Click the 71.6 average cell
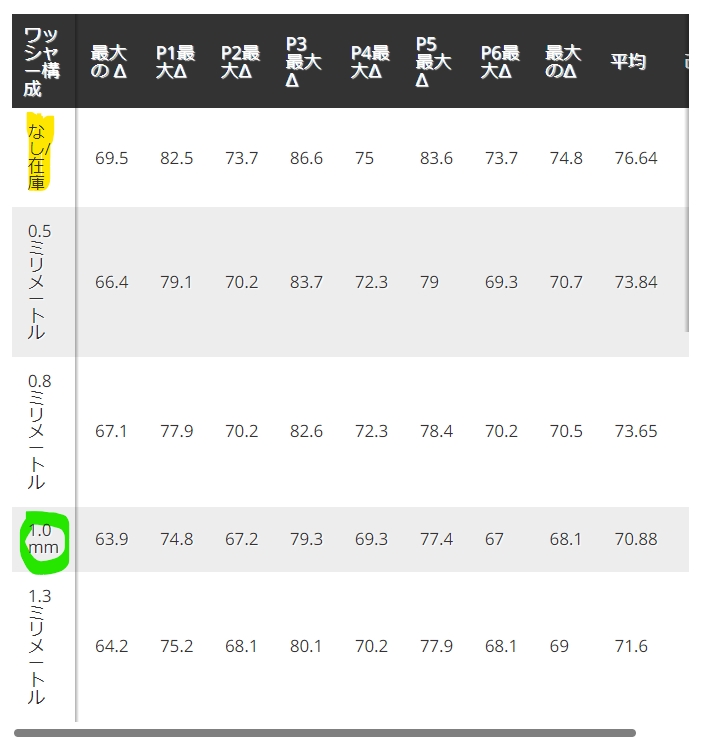715x741 pixels. tap(631, 646)
